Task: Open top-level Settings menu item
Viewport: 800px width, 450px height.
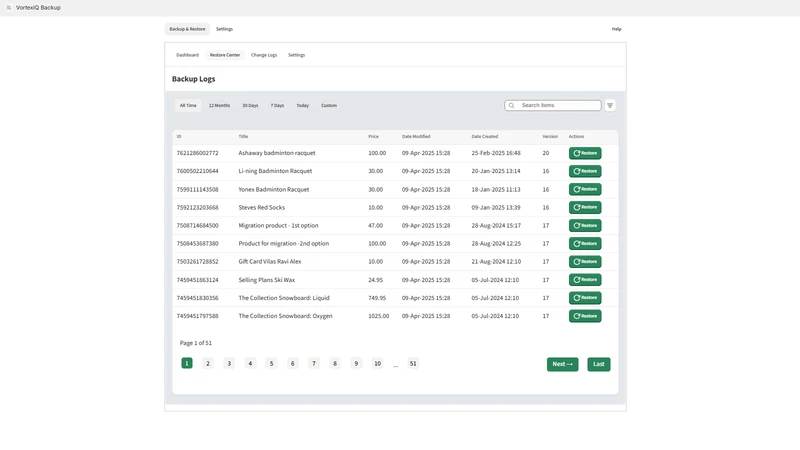Action: (224, 29)
